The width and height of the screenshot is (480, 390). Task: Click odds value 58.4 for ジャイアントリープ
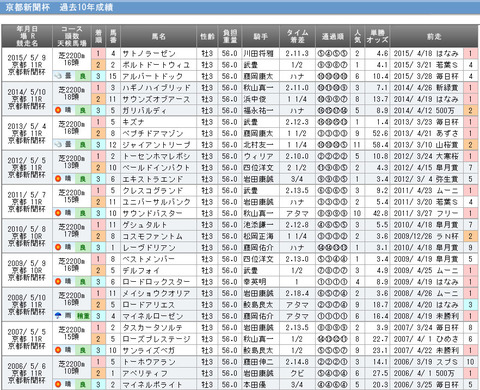380,145
